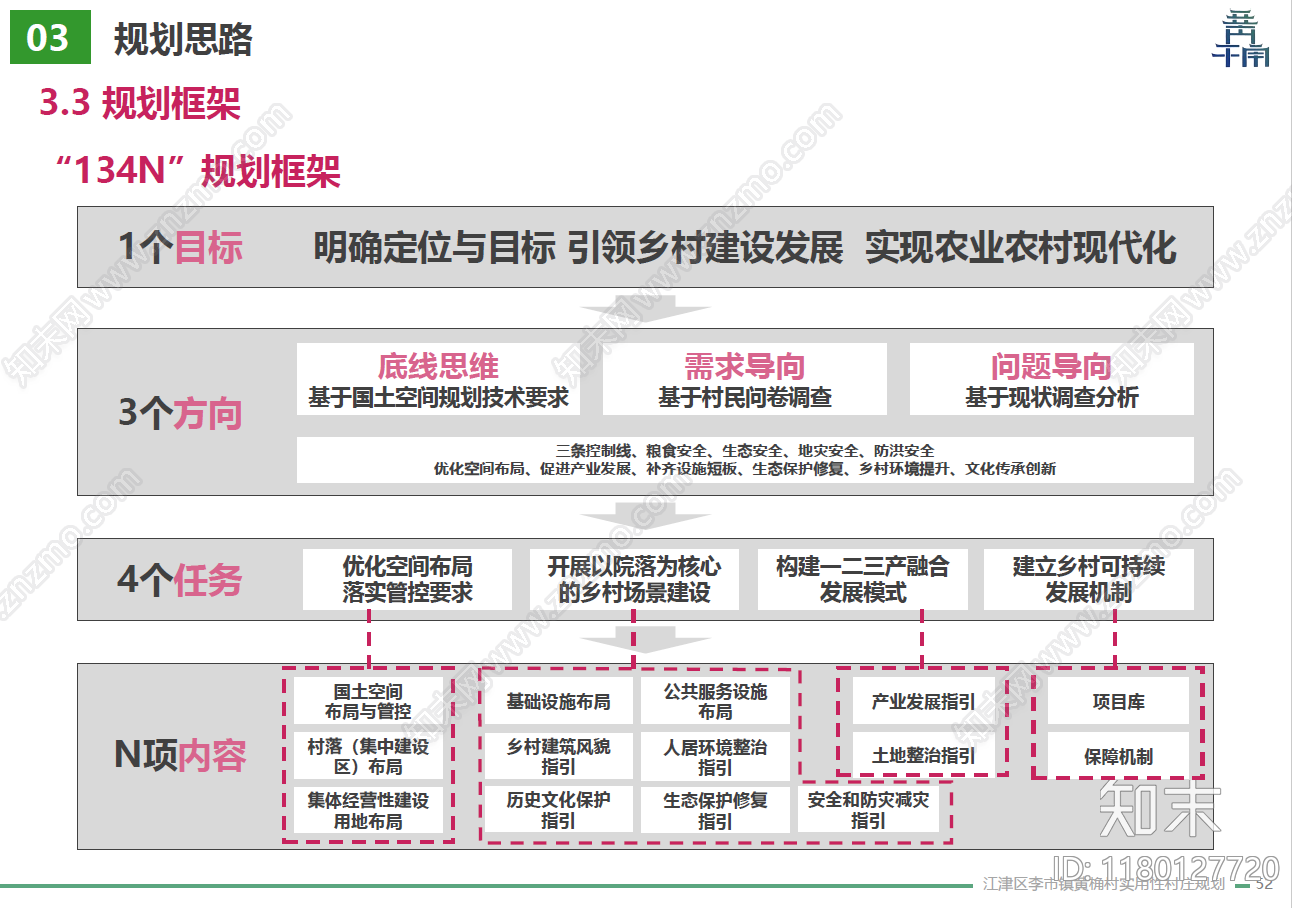Click the 乡村建筑风貌指引 box
1292x908 pixels.
(x=558, y=756)
